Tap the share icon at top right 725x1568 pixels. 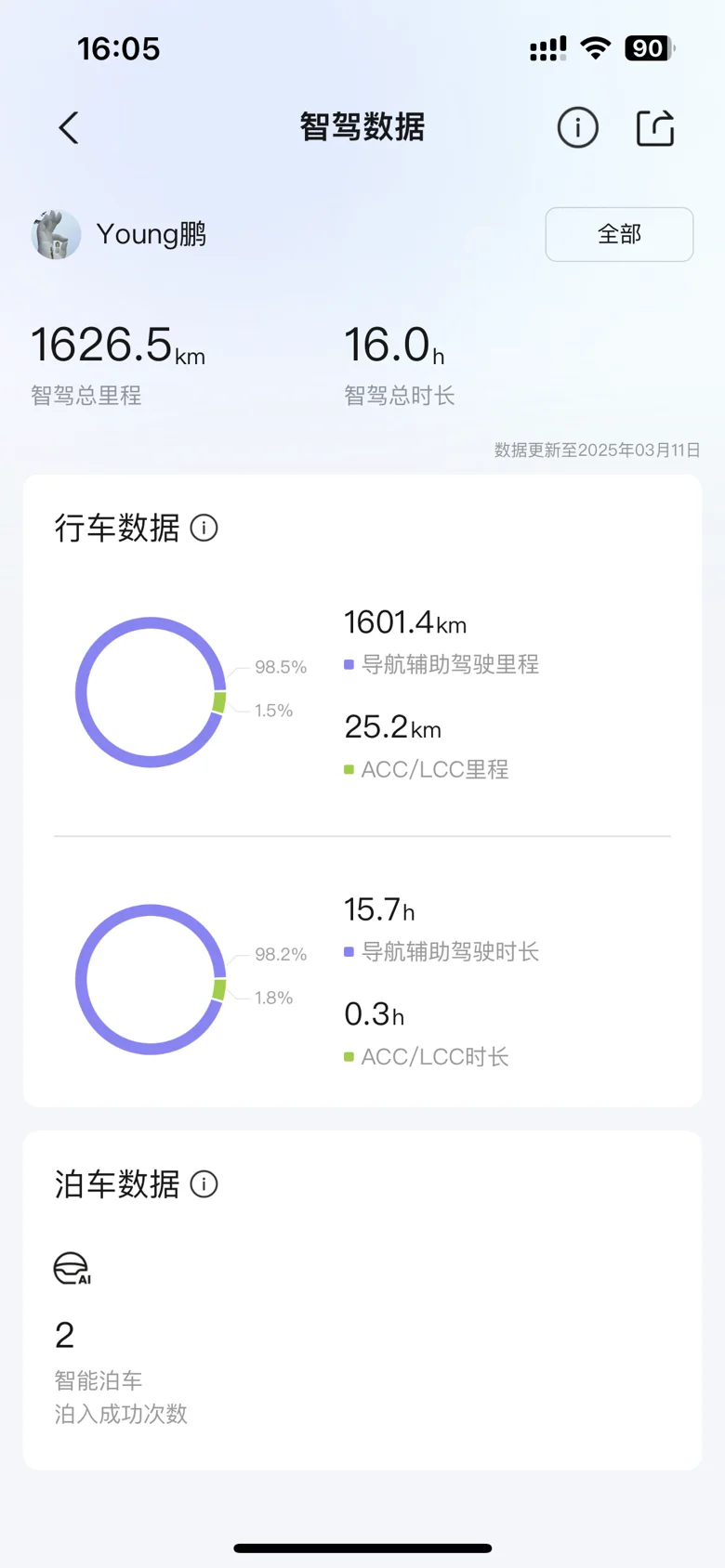(x=655, y=128)
